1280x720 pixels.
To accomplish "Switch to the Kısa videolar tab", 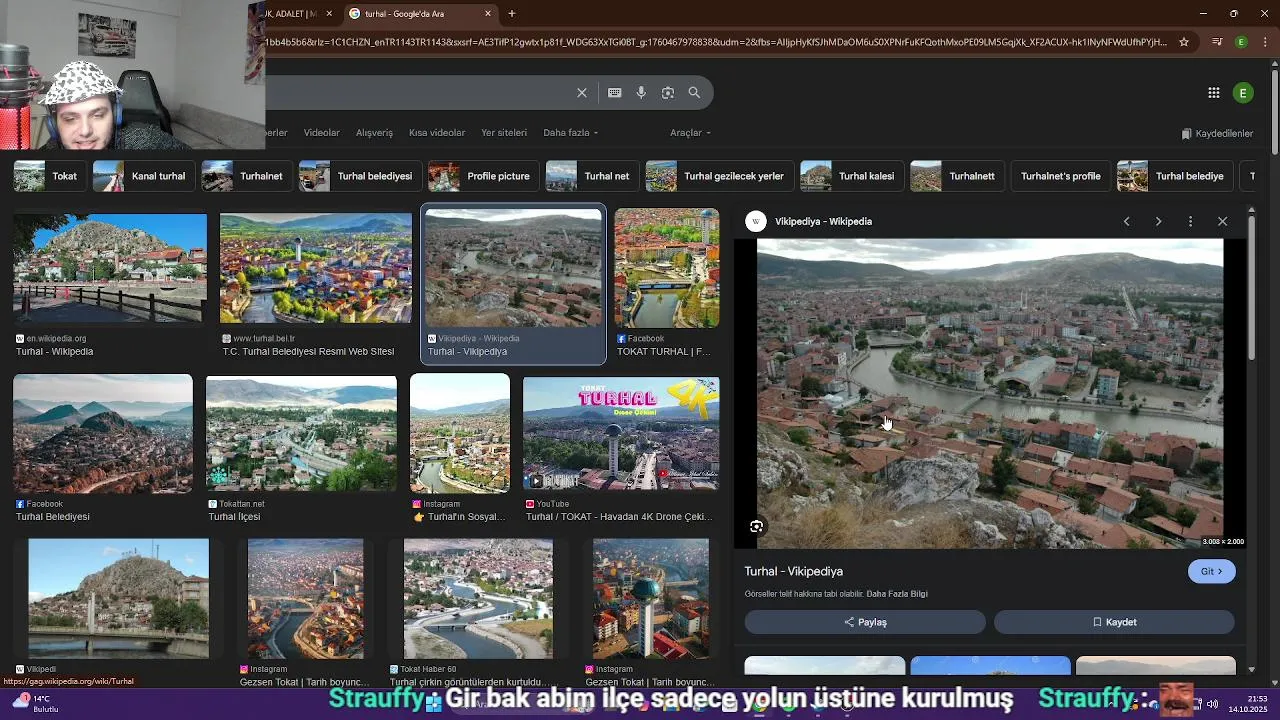I will click(437, 133).
